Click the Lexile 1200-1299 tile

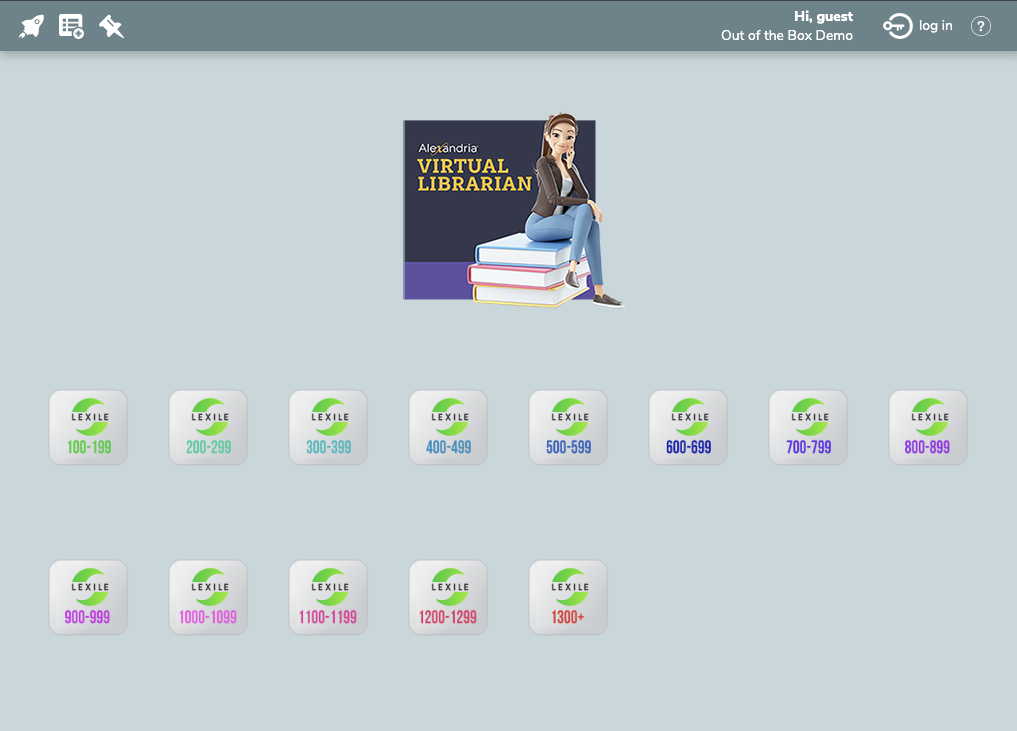[x=448, y=597]
